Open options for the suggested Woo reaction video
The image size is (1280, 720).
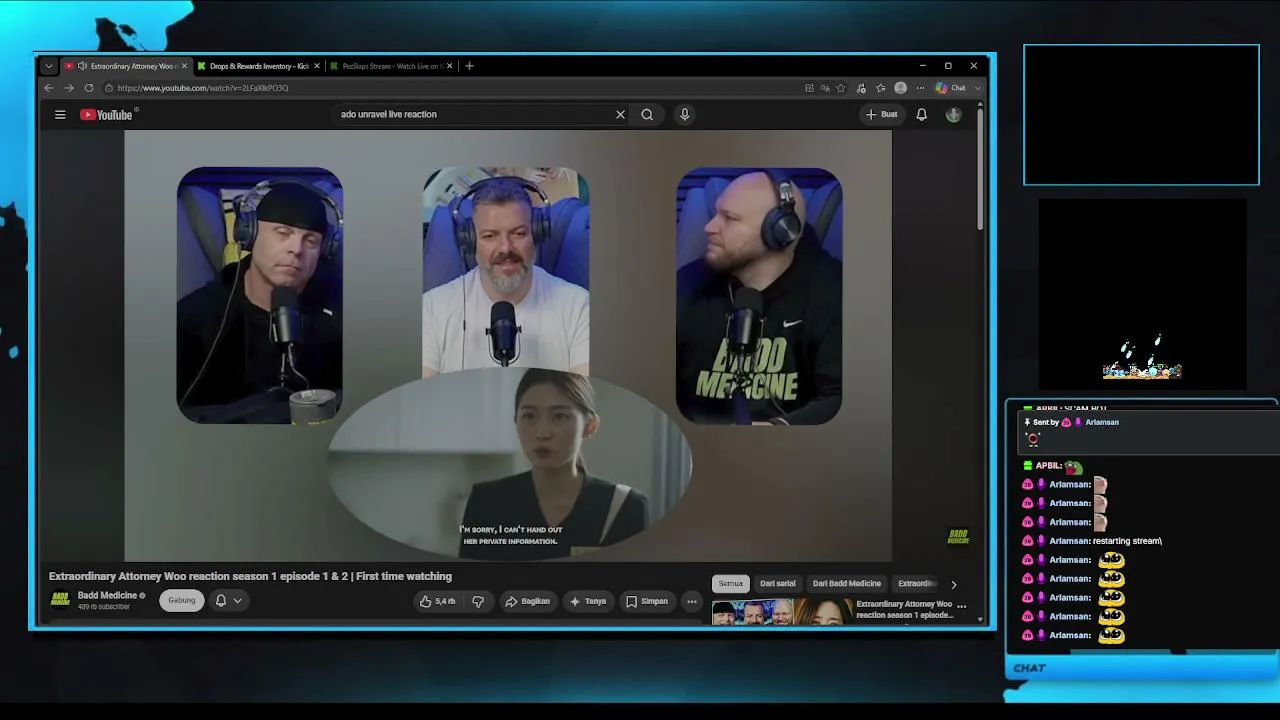pos(962,606)
